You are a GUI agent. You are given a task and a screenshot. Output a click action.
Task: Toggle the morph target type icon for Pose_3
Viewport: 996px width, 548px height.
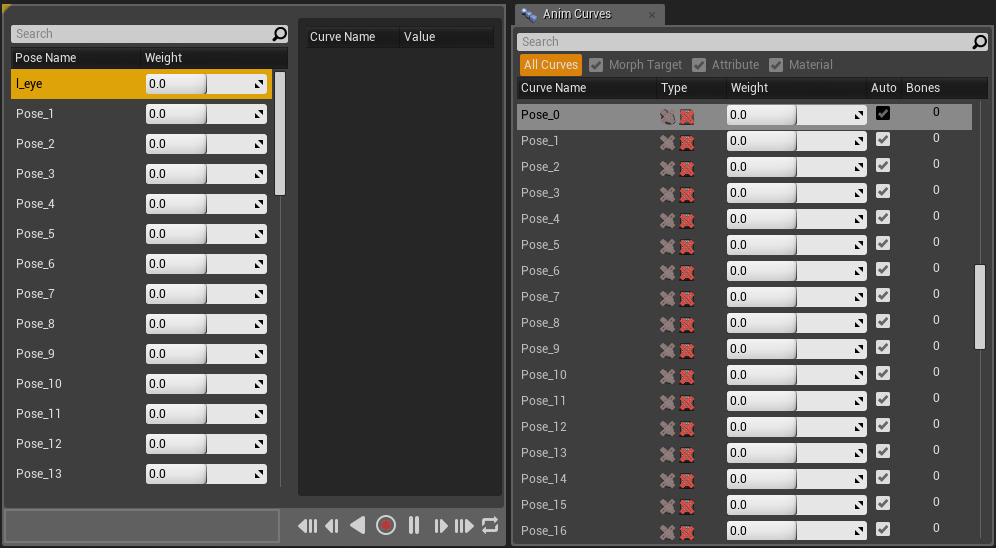coord(667,194)
